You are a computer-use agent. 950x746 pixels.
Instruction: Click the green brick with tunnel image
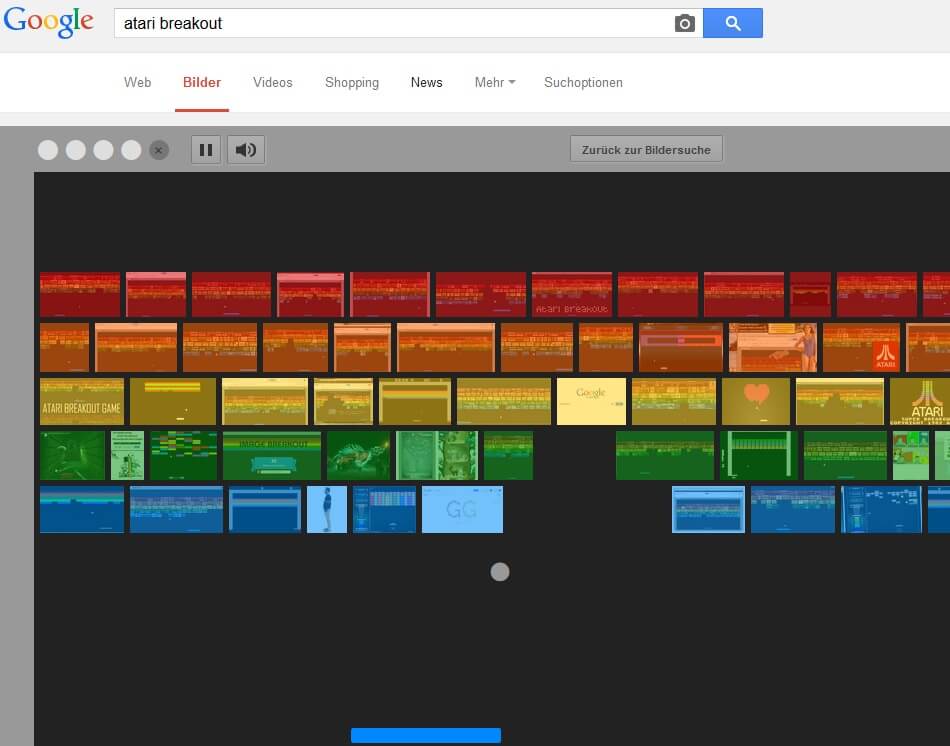72,456
